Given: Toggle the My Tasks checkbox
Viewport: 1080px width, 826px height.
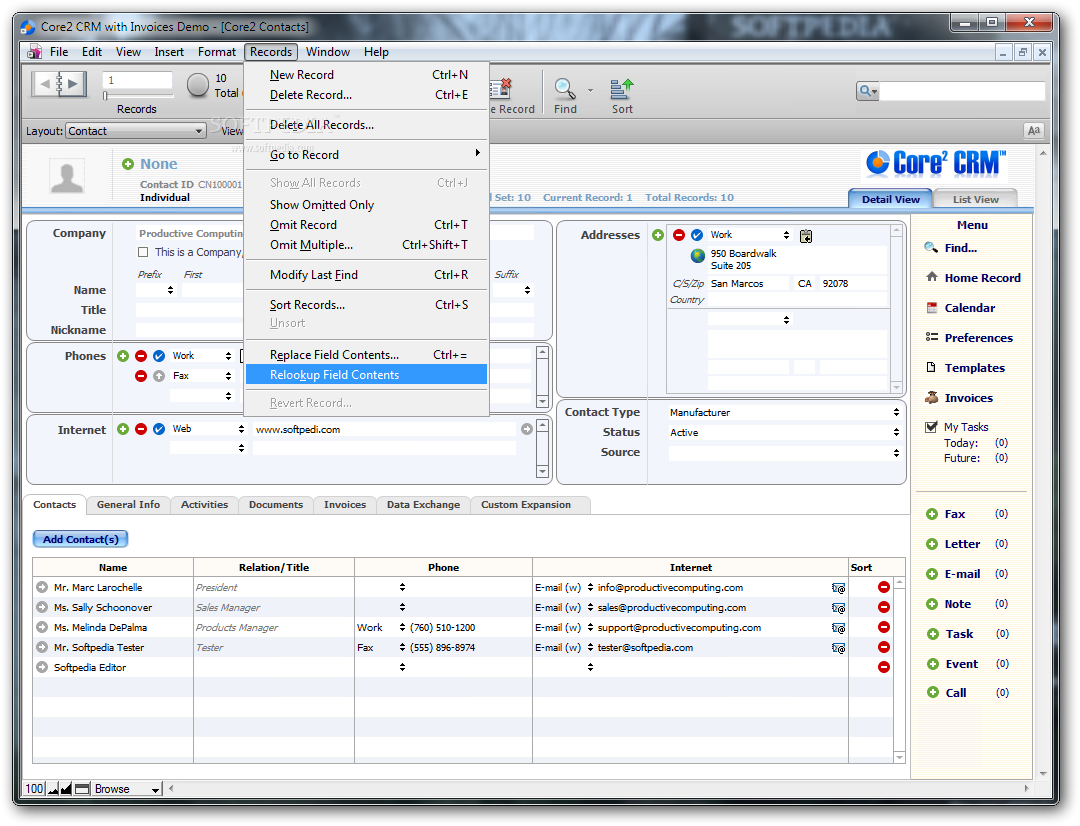Looking at the screenshot, I should click(x=931, y=426).
